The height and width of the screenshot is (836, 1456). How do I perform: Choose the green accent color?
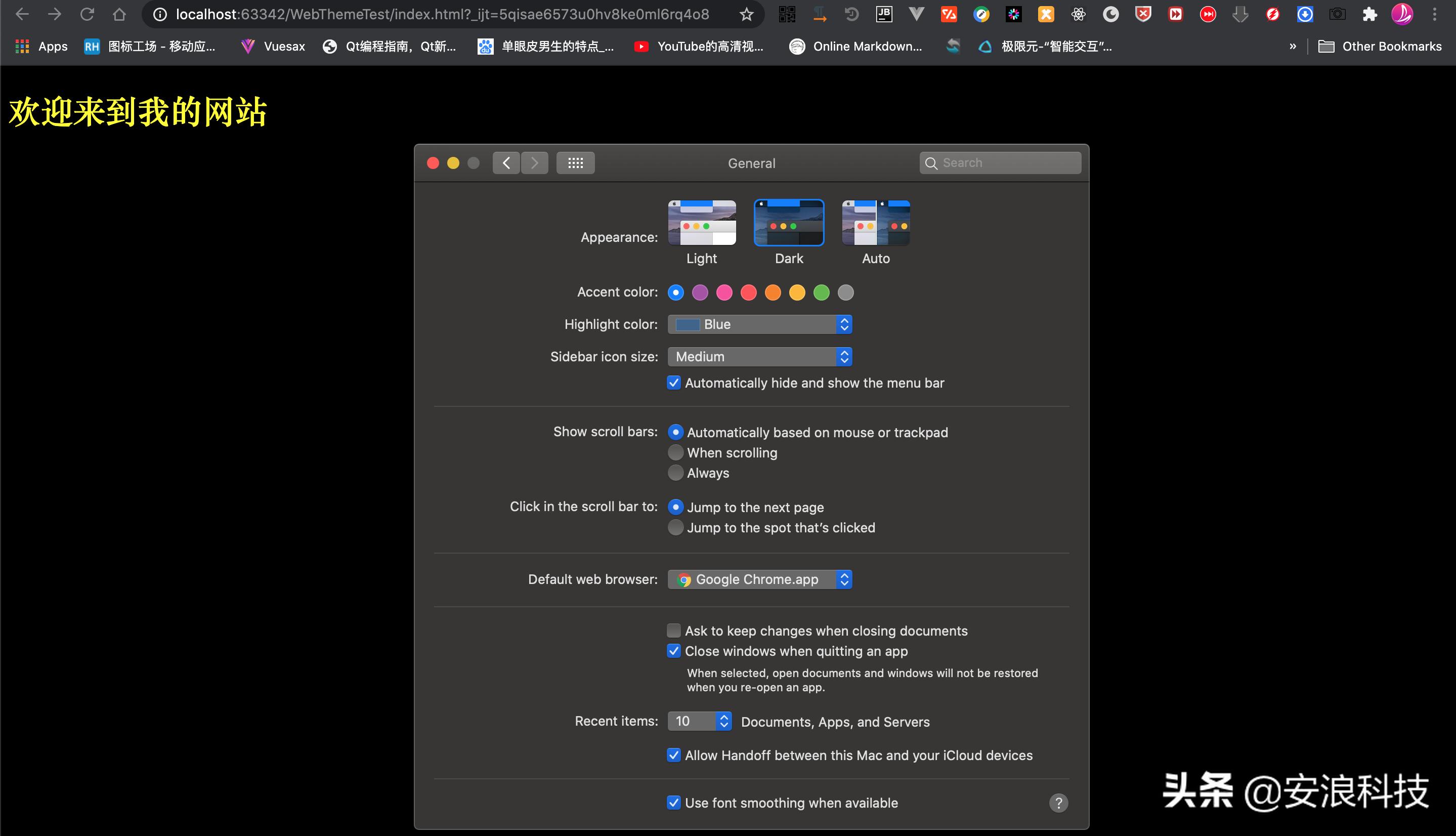(x=821, y=293)
